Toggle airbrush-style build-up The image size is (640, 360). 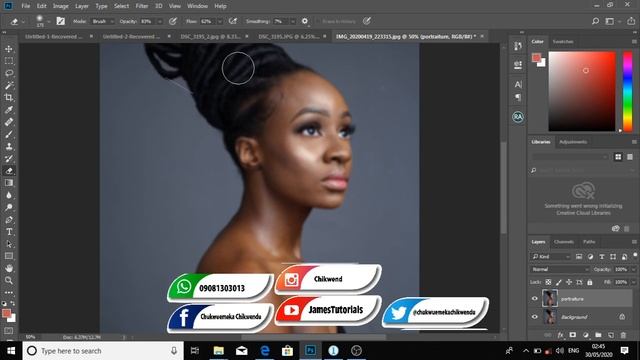(233, 21)
